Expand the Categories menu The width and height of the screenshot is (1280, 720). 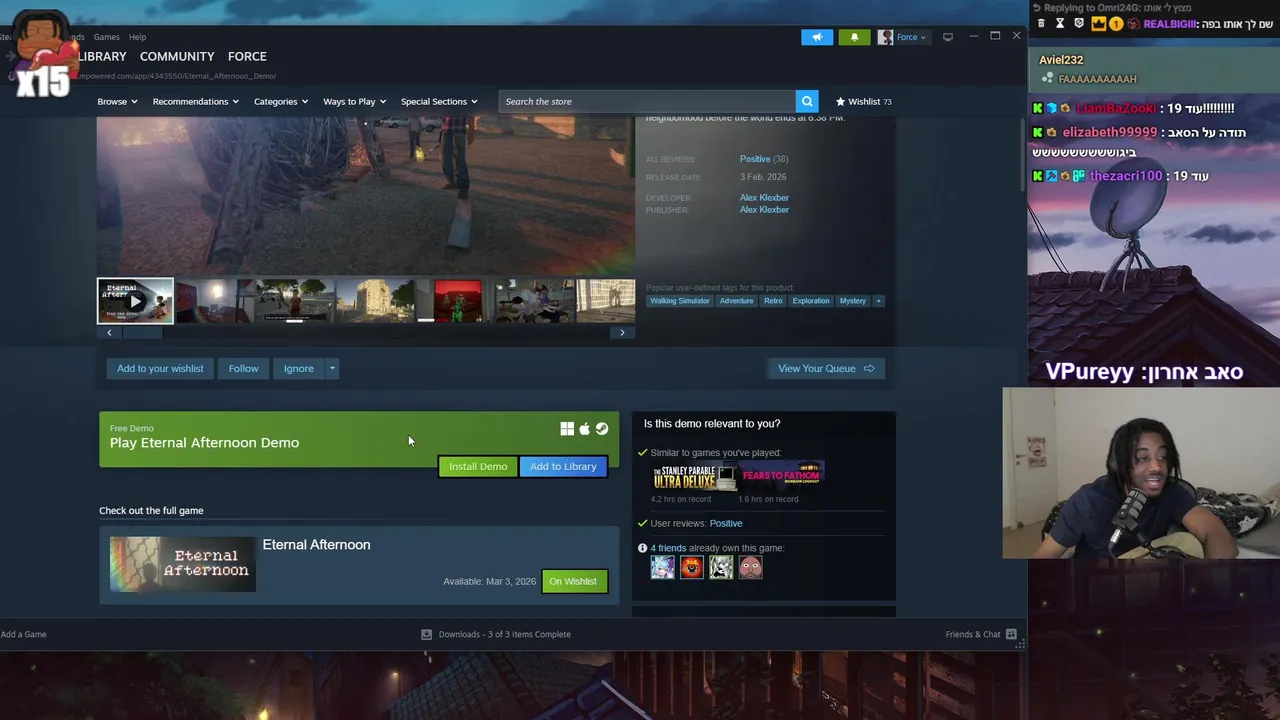click(281, 101)
